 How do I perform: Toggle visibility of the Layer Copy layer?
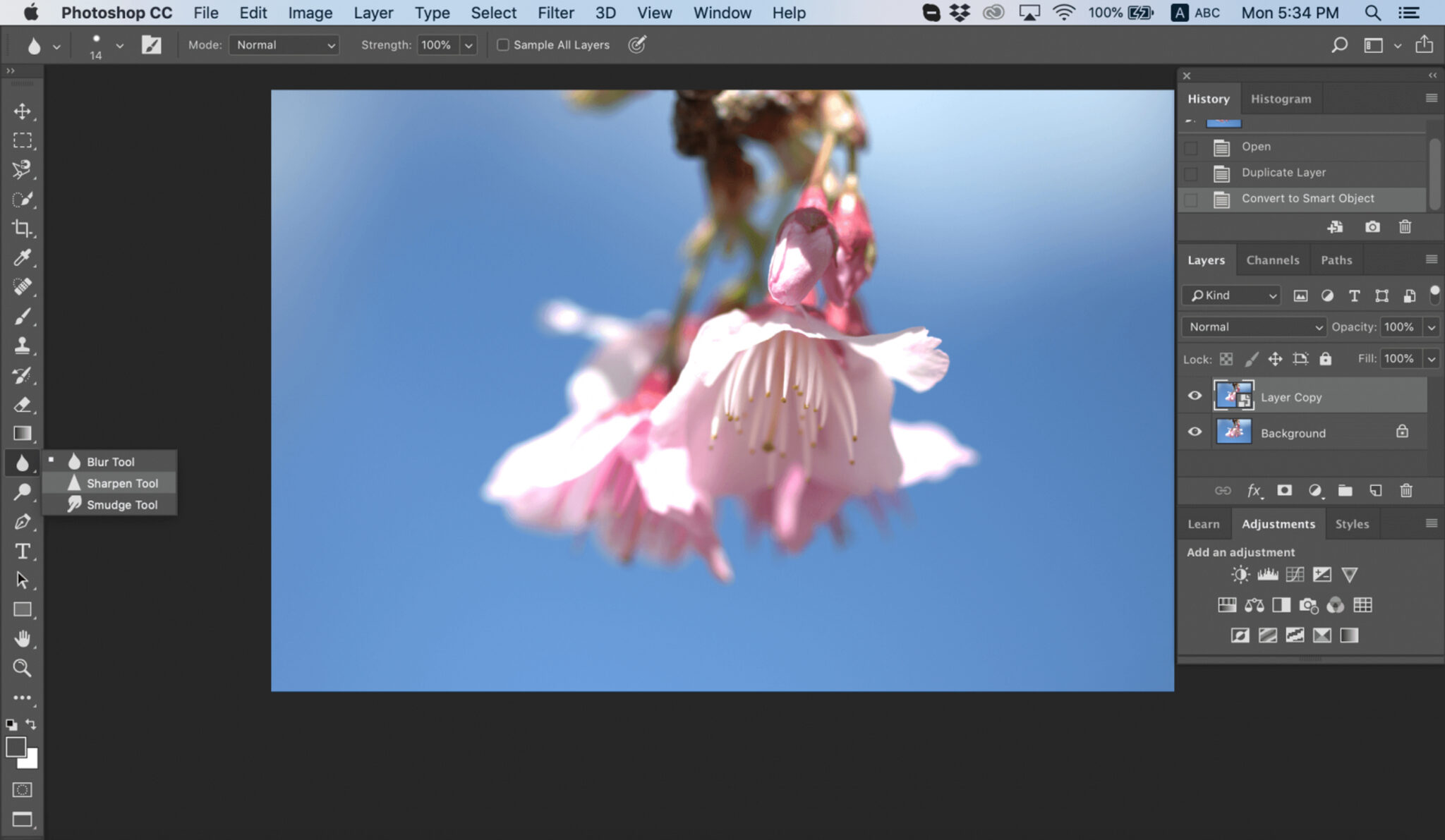(x=1194, y=396)
